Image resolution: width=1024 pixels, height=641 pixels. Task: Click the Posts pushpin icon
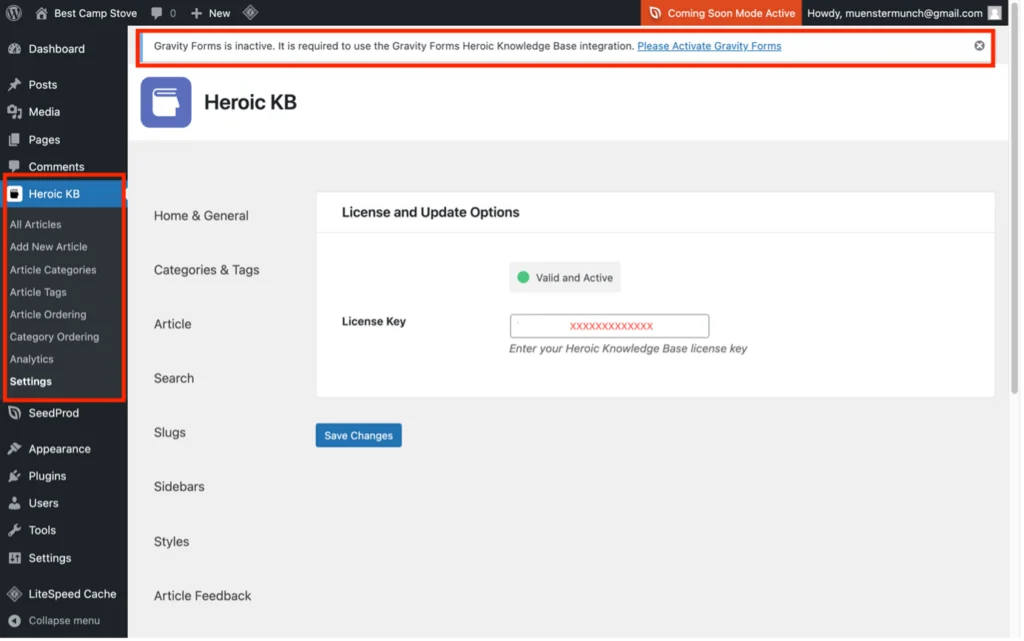pos(14,85)
